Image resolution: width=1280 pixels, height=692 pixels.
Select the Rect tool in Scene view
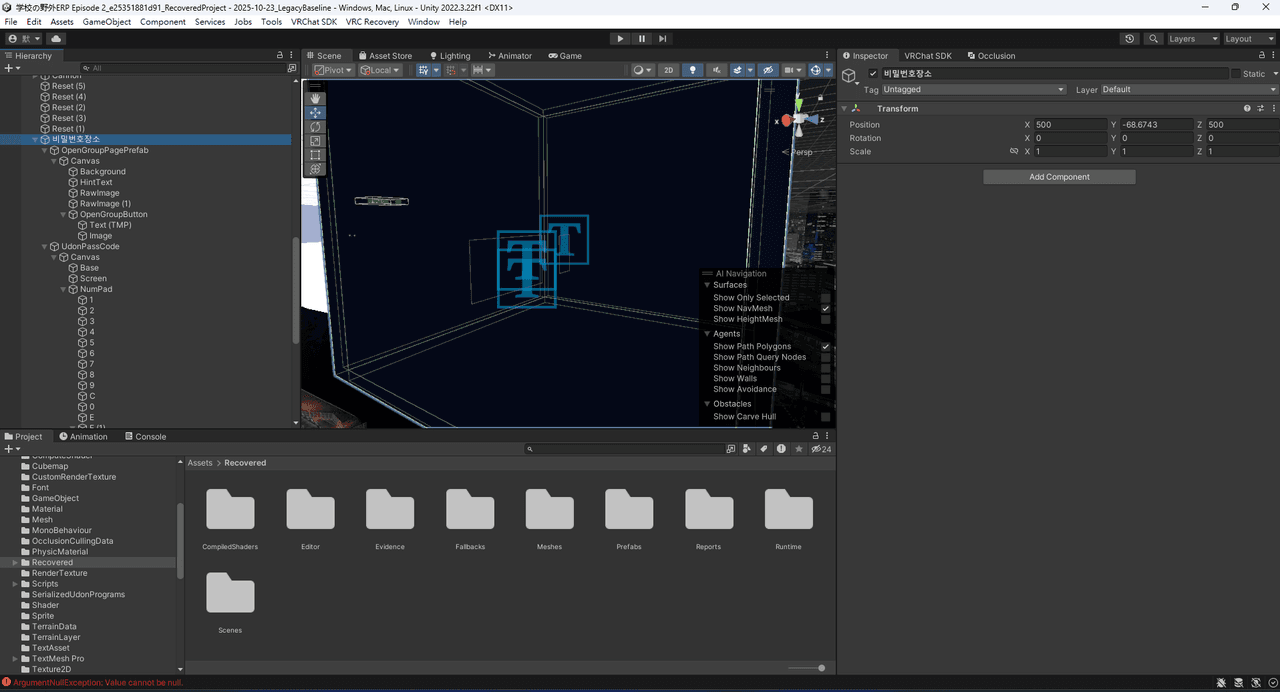point(316,155)
